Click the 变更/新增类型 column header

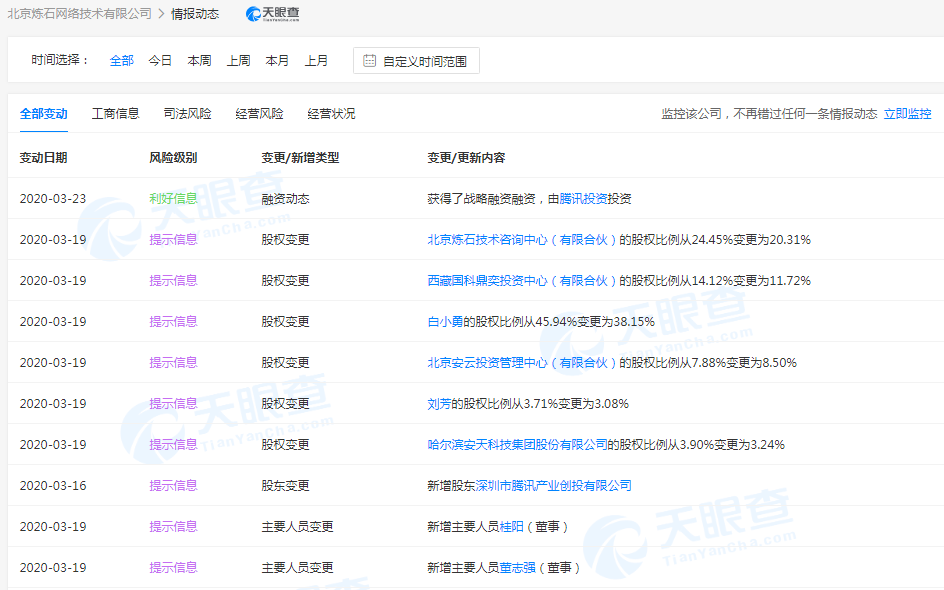(300, 158)
